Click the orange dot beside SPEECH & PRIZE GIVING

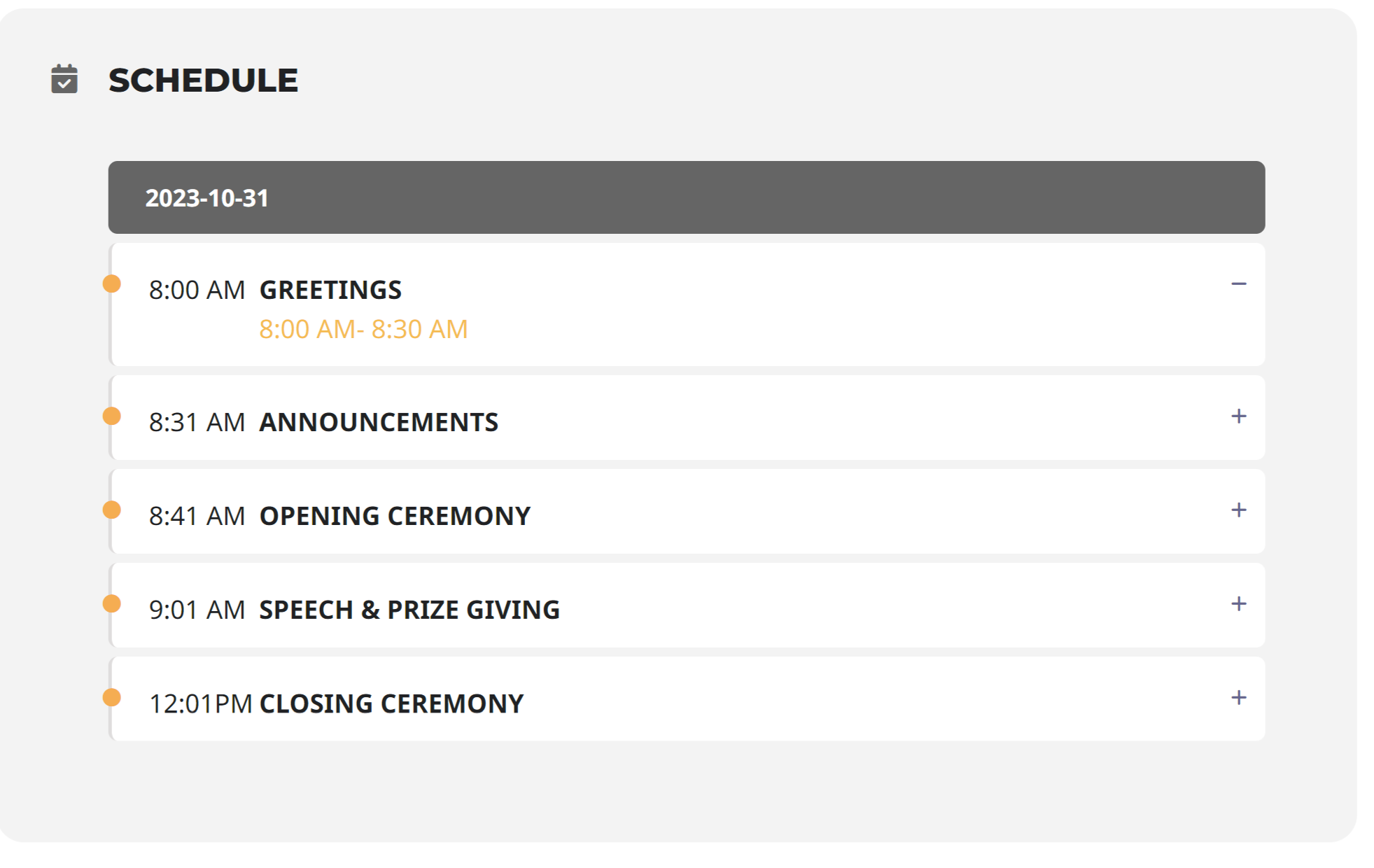click(112, 603)
